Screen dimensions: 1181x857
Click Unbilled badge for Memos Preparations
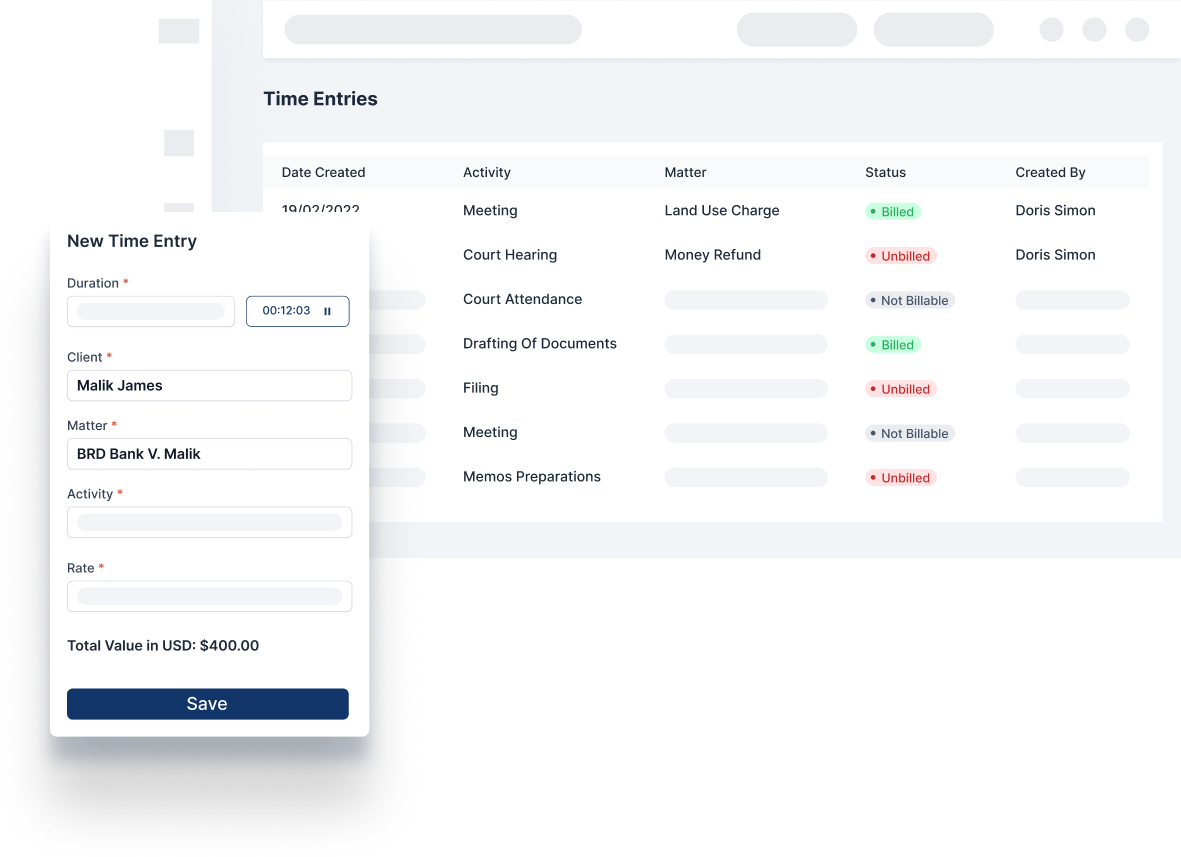click(x=901, y=478)
